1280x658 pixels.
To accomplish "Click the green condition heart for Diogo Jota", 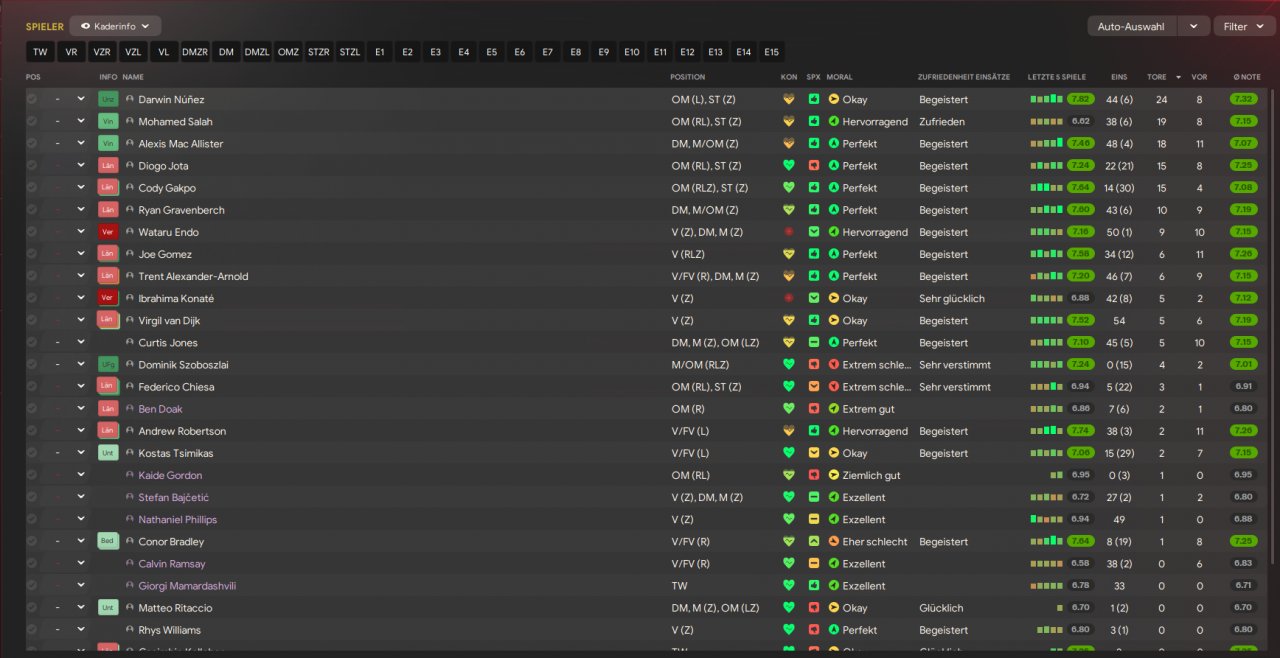I will coord(788,166).
